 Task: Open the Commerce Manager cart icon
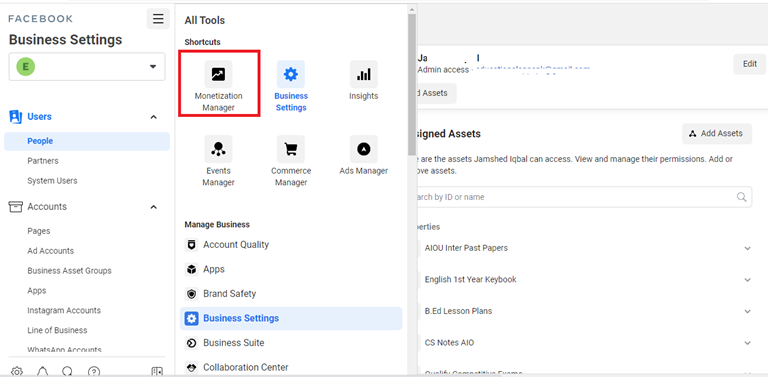point(290,149)
